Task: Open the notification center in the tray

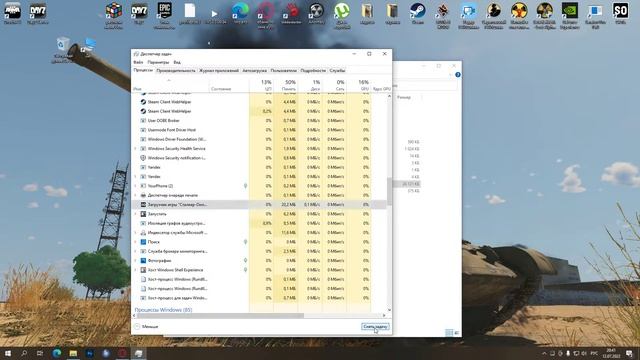Action: [630, 353]
